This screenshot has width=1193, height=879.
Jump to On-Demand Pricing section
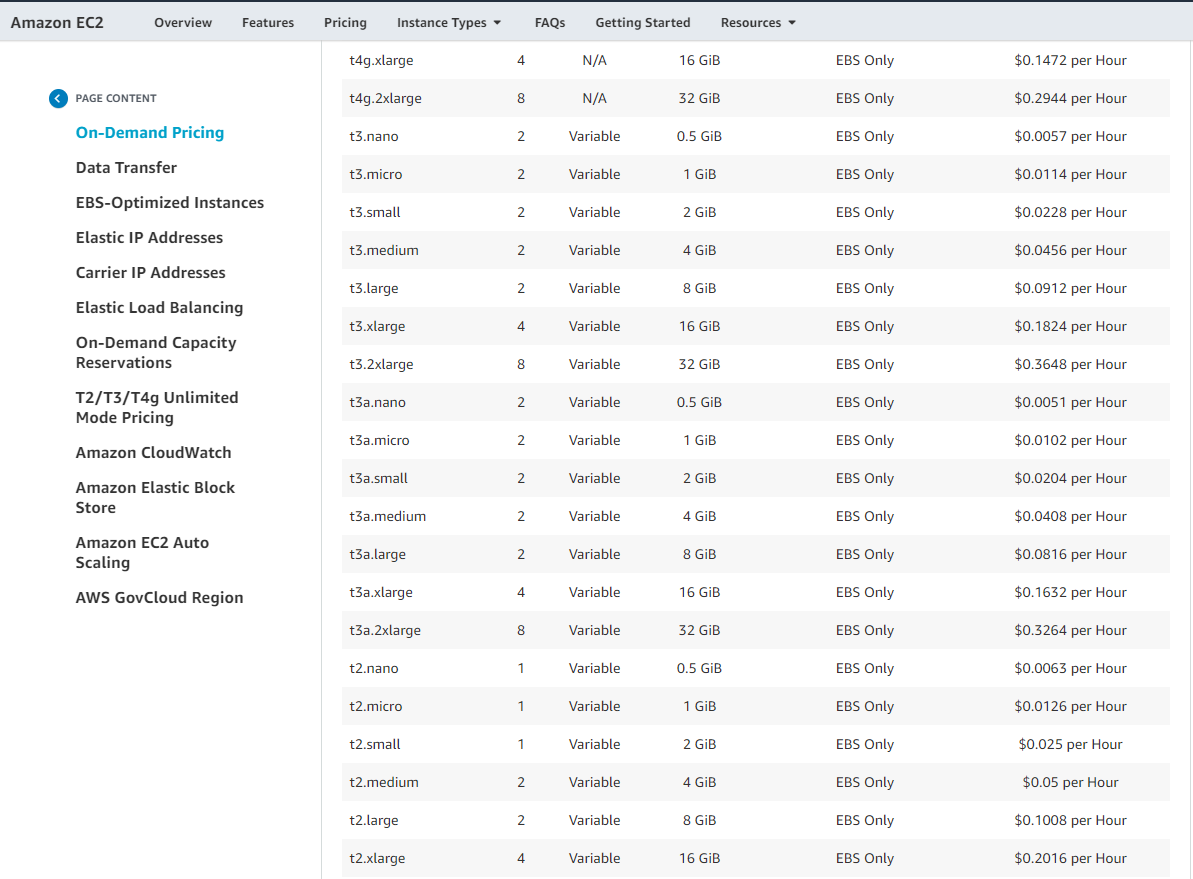pyautogui.click(x=150, y=132)
